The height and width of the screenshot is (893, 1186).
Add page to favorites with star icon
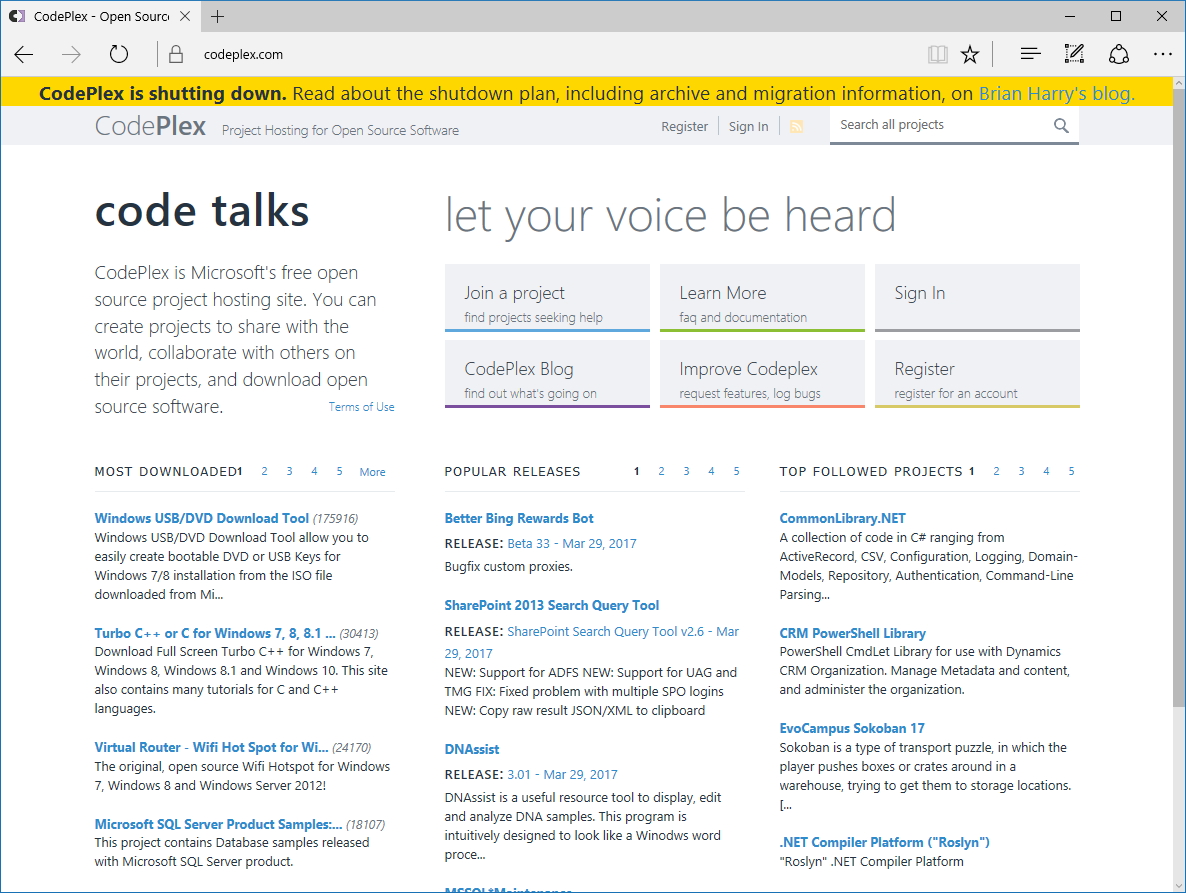pyautogui.click(x=970, y=54)
